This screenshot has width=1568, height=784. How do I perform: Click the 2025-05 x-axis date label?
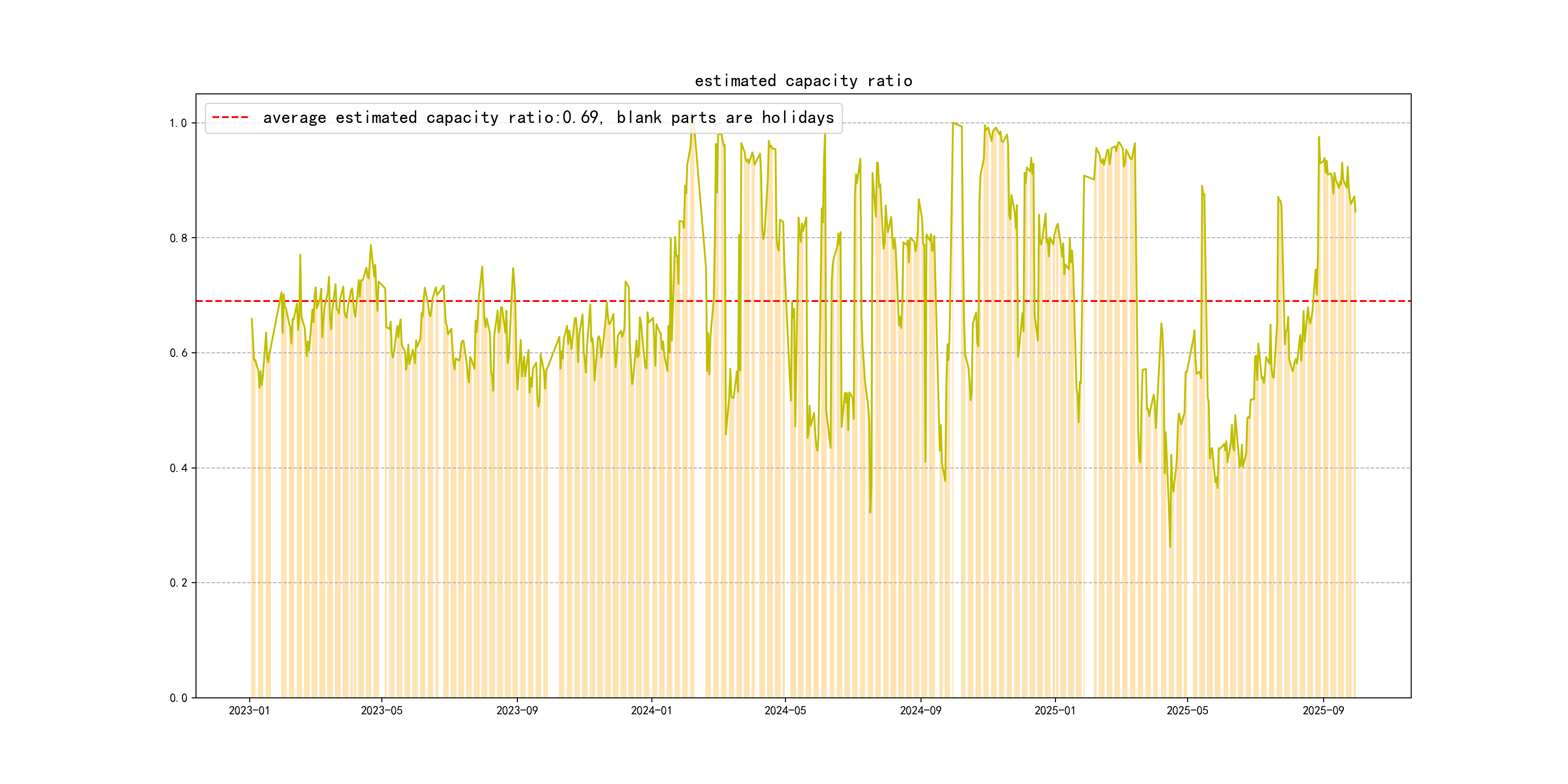click(x=1187, y=710)
